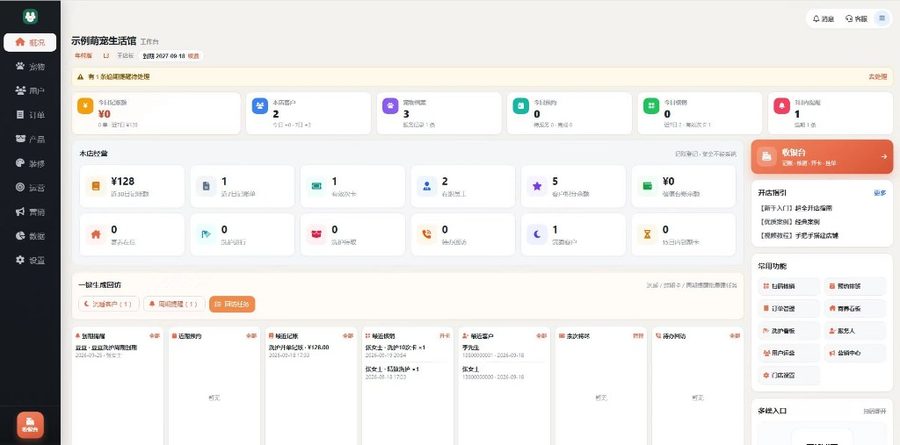Click the purple star icon tile showing 5
The height and width of the screenshot is (445, 900).
point(573,186)
